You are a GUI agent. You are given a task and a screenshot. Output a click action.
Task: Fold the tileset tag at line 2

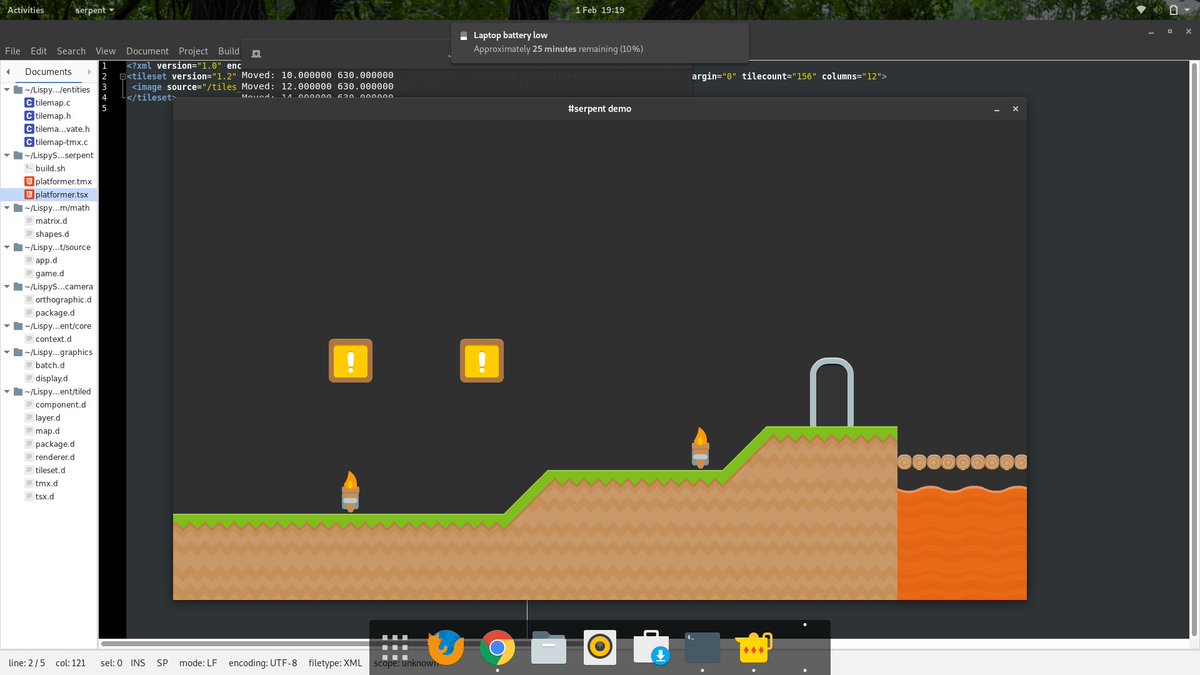pyautogui.click(x=122, y=76)
